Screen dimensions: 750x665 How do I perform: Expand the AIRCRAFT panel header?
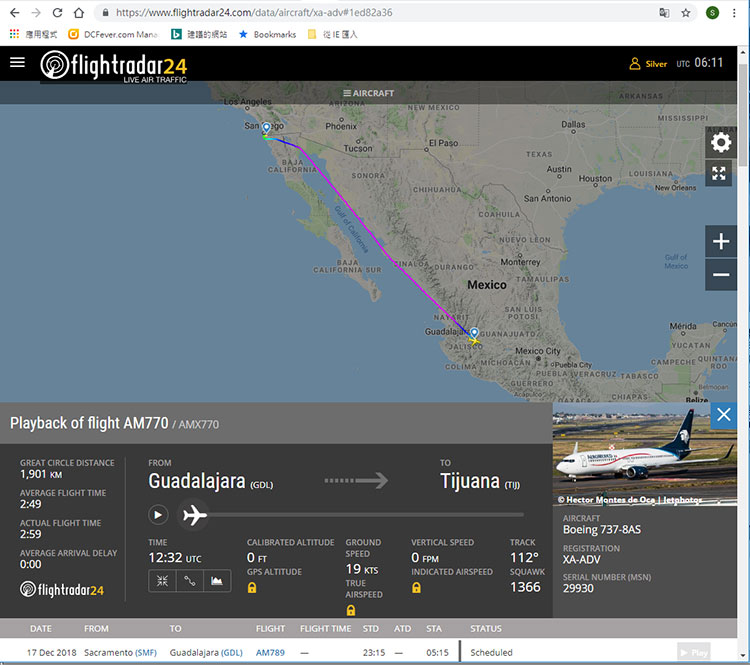(x=368, y=93)
